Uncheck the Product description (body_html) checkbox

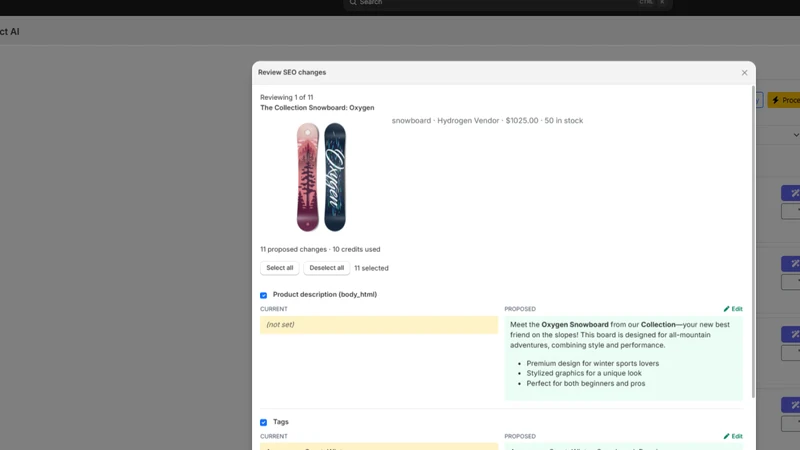click(x=263, y=295)
